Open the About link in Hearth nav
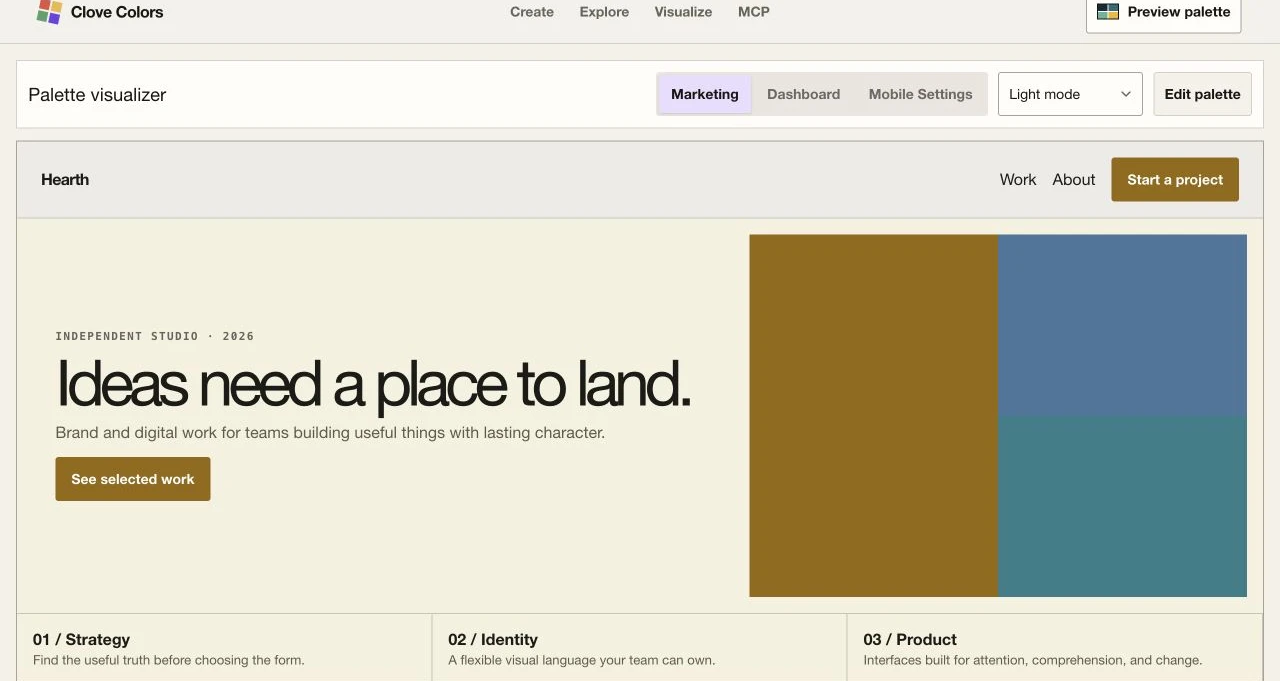Image resolution: width=1280 pixels, height=681 pixels. coord(1074,180)
